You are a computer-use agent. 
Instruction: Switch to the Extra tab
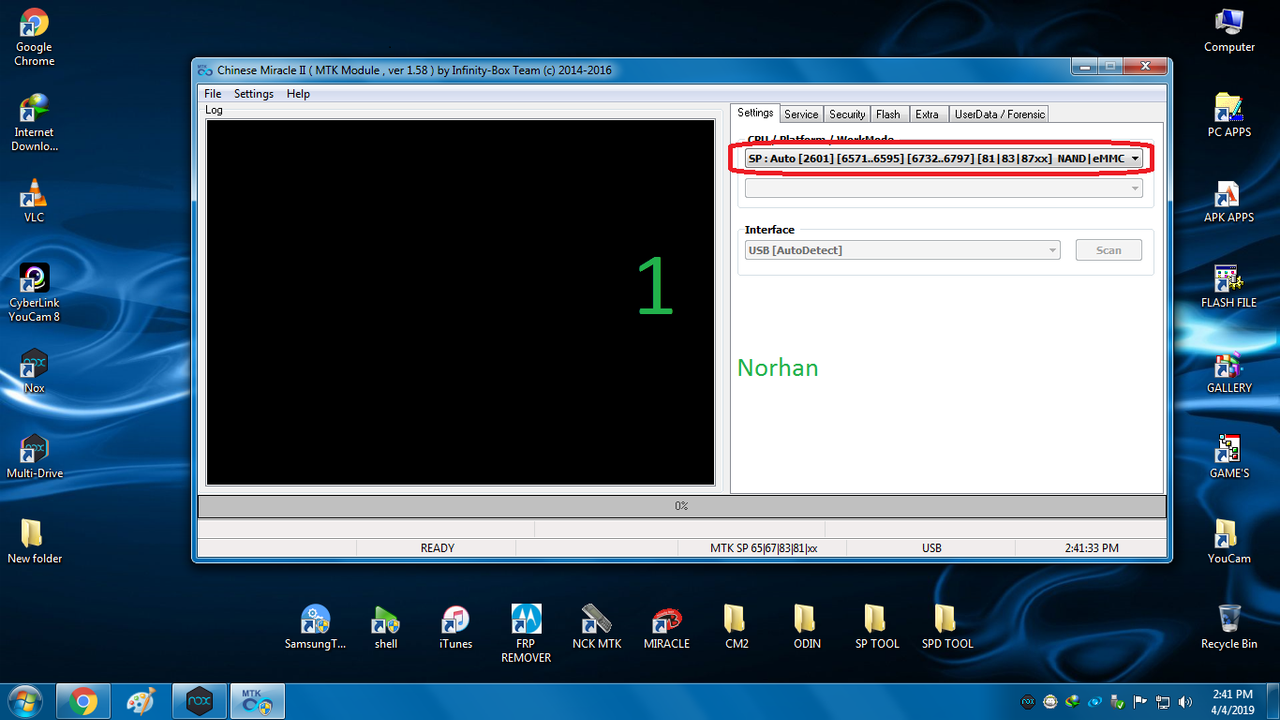(x=927, y=114)
